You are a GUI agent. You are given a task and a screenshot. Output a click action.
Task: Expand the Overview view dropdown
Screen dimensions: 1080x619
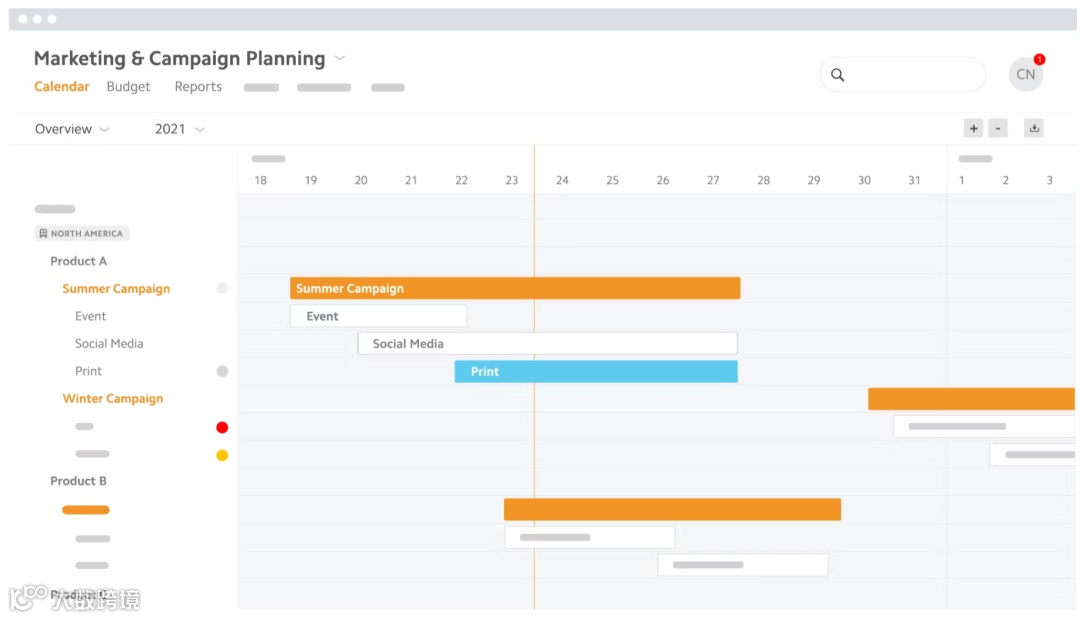pyautogui.click(x=72, y=129)
